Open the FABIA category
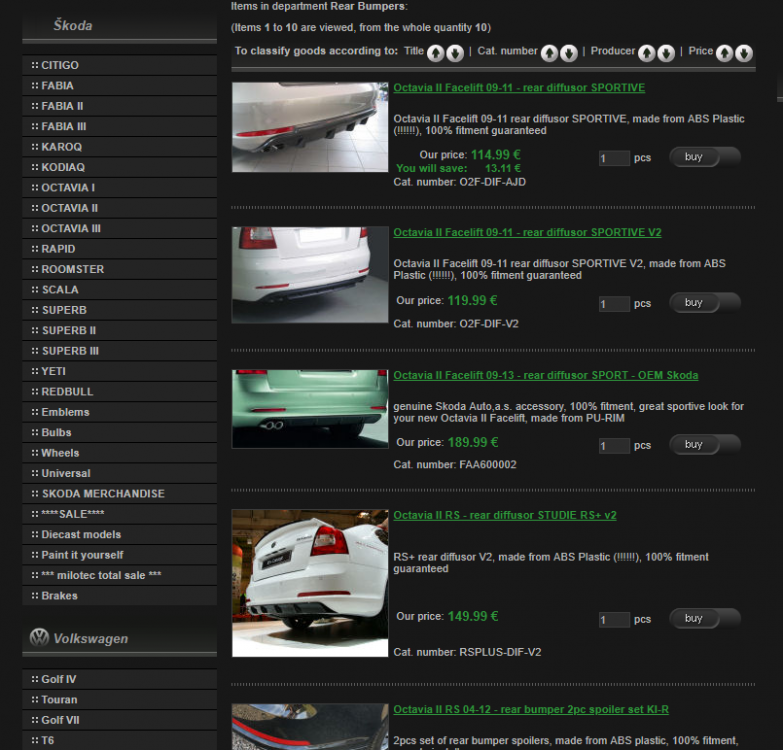The width and height of the screenshot is (783, 750). point(119,86)
